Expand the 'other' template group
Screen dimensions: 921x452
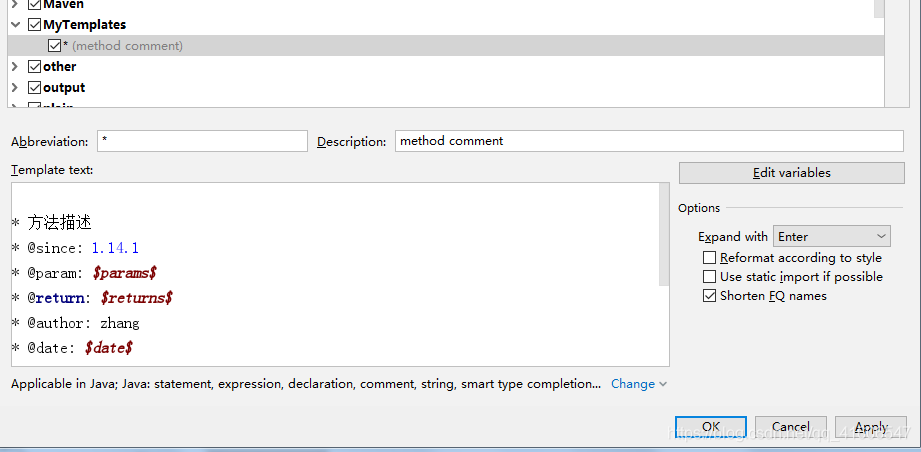15,67
